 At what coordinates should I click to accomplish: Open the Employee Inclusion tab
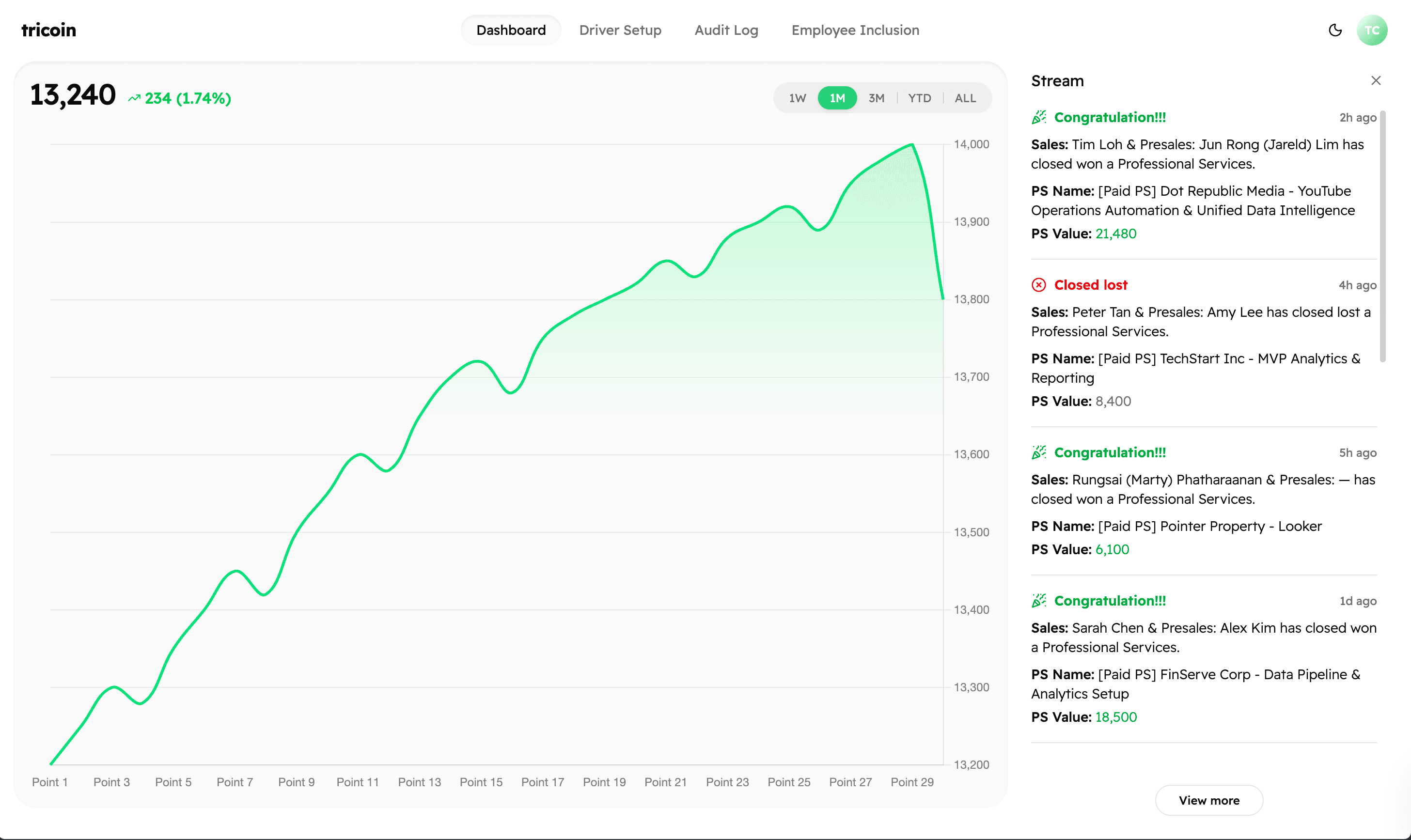point(855,30)
